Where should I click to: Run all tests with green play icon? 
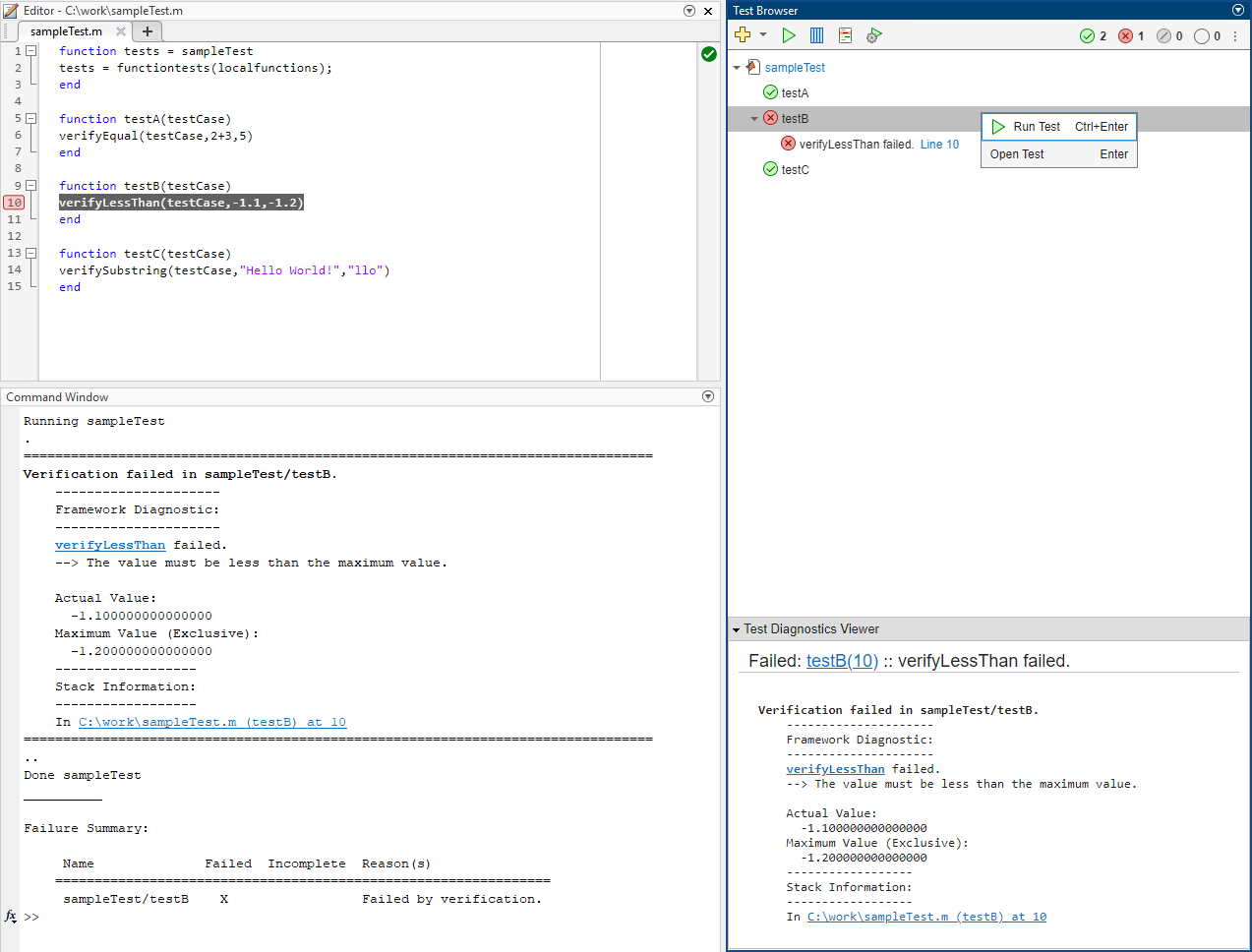(x=788, y=35)
